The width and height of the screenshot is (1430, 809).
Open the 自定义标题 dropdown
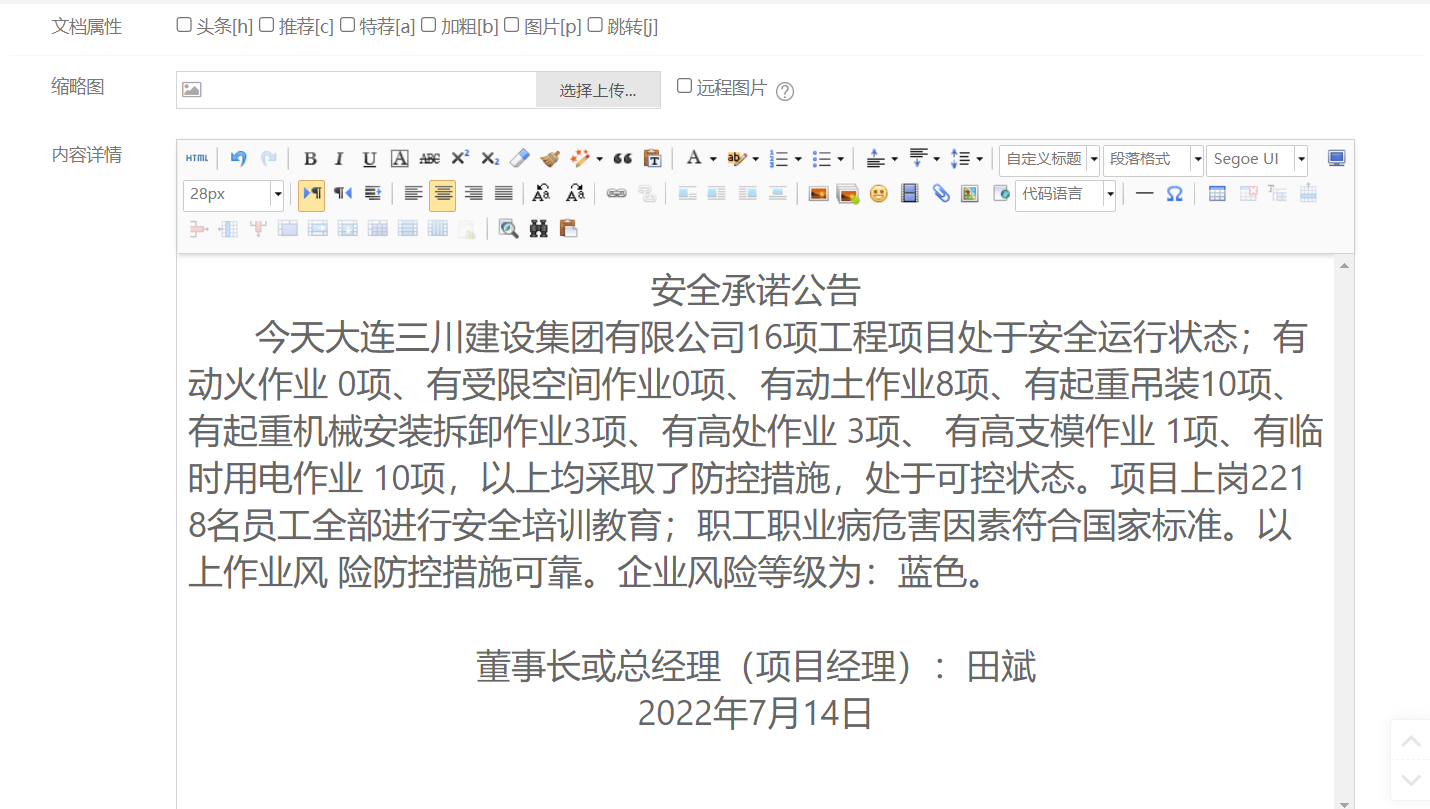coord(1050,159)
